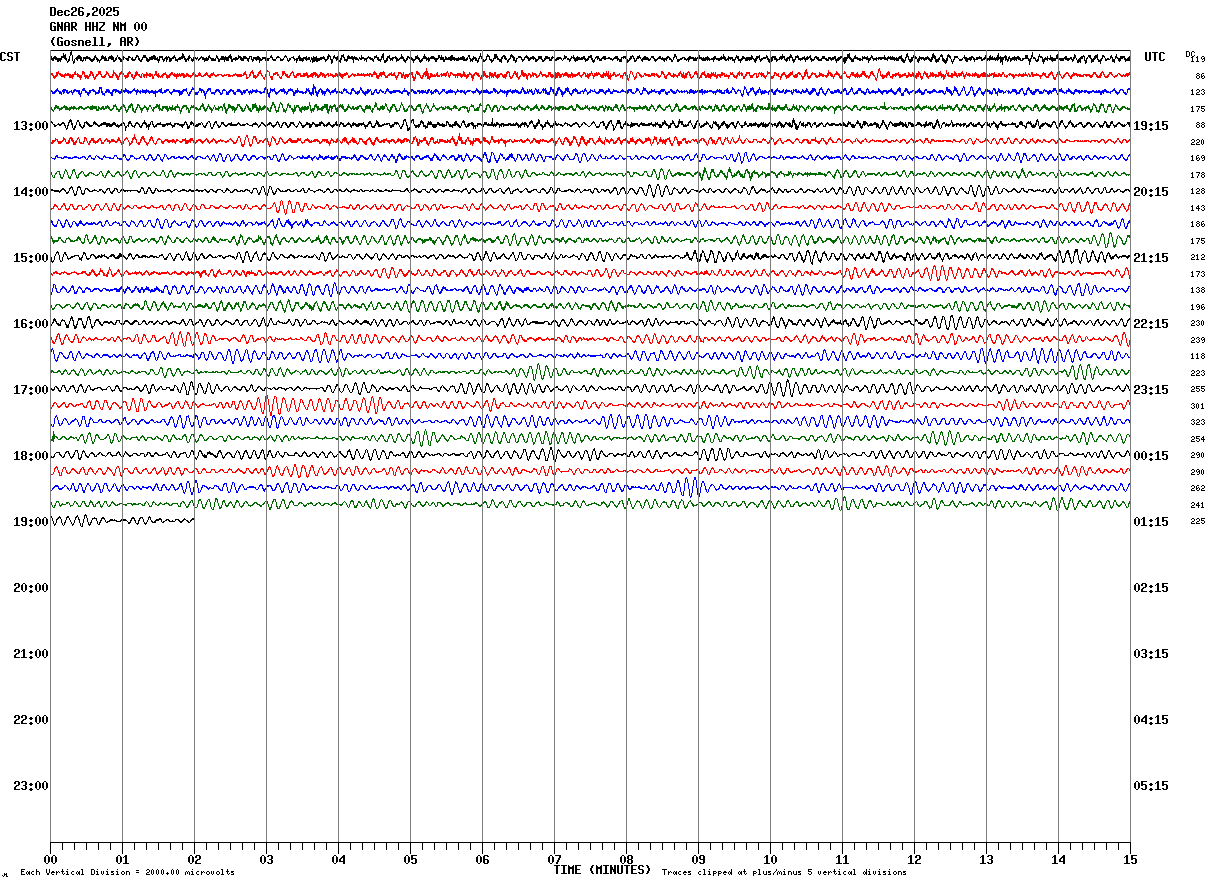
Task: Click the Traces clipped at plus/minus 5 note
Action: [x=784, y=873]
